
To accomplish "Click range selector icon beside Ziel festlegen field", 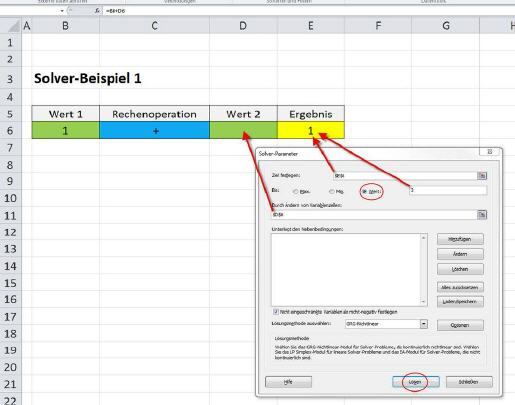I will click(x=482, y=176).
